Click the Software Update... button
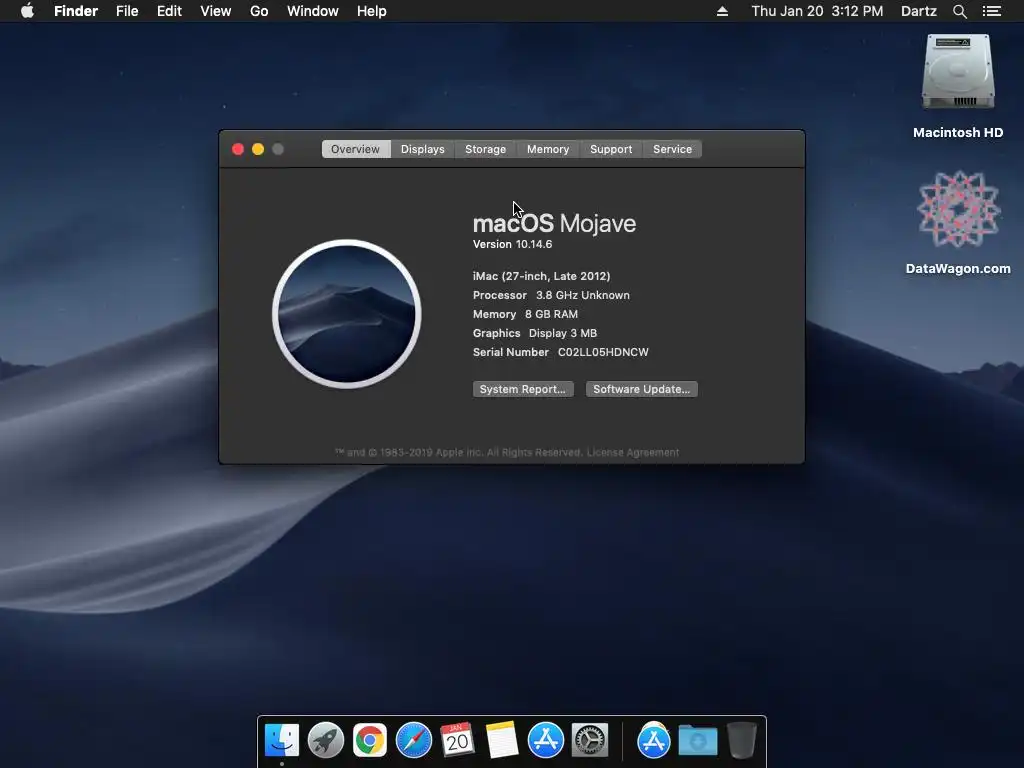The height and width of the screenshot is (768, 1024). tap(641, 389)
